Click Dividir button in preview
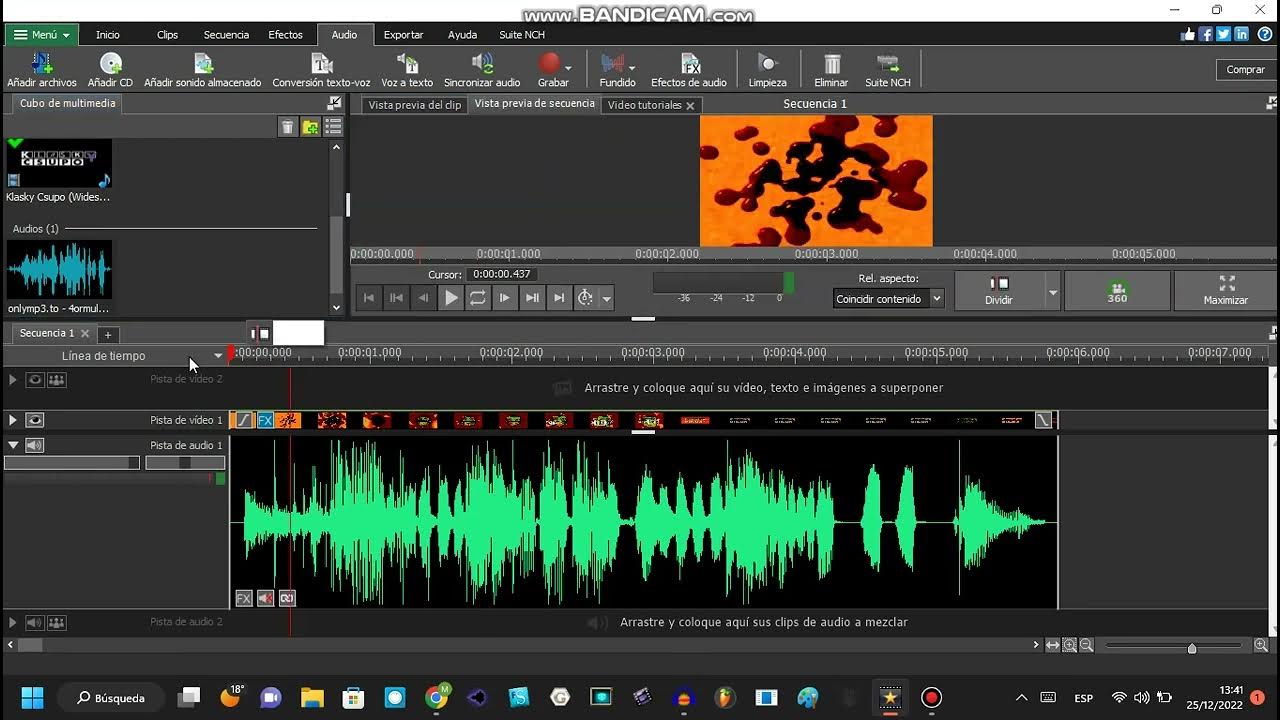 [999, 291]
